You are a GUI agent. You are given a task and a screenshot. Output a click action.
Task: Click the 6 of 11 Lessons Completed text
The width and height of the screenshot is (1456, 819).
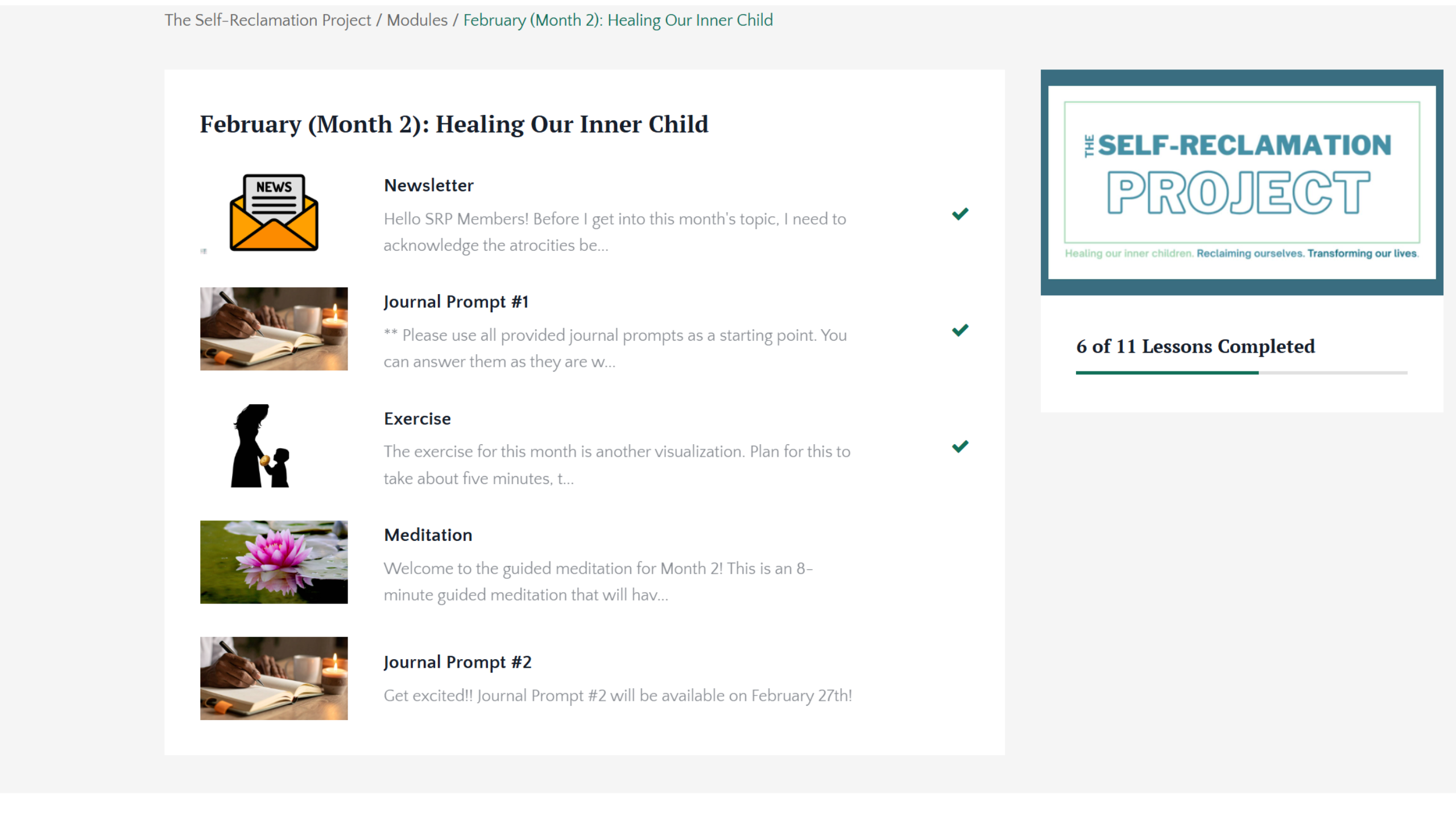click(1195, 346)
